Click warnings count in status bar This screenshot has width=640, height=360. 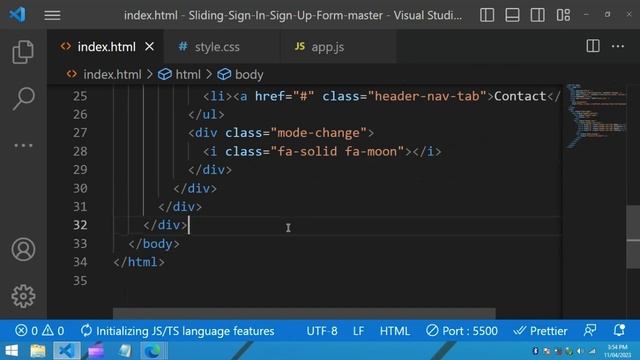click(53, 331)
